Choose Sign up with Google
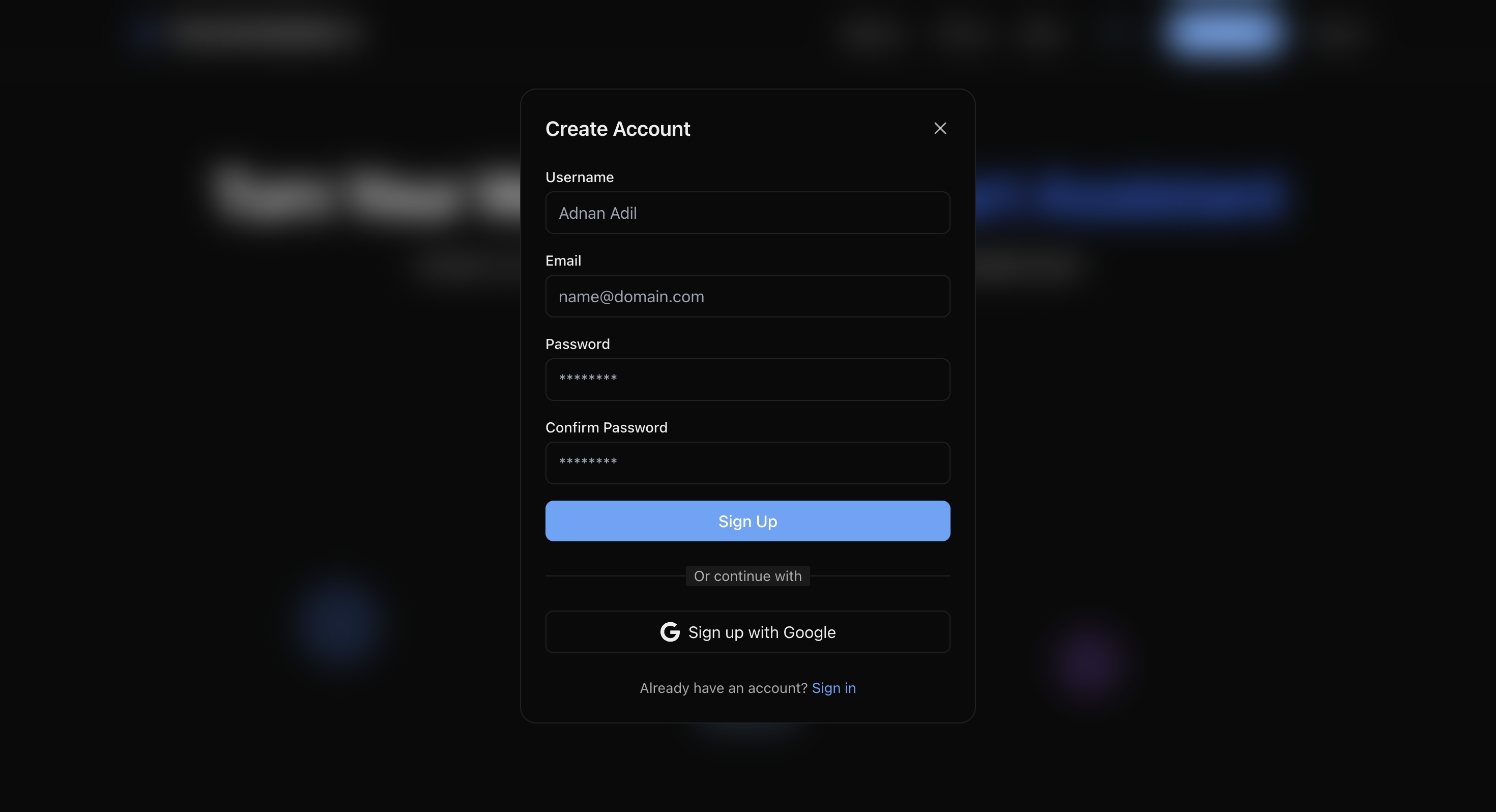1496x812 pixels. (747, 632)
